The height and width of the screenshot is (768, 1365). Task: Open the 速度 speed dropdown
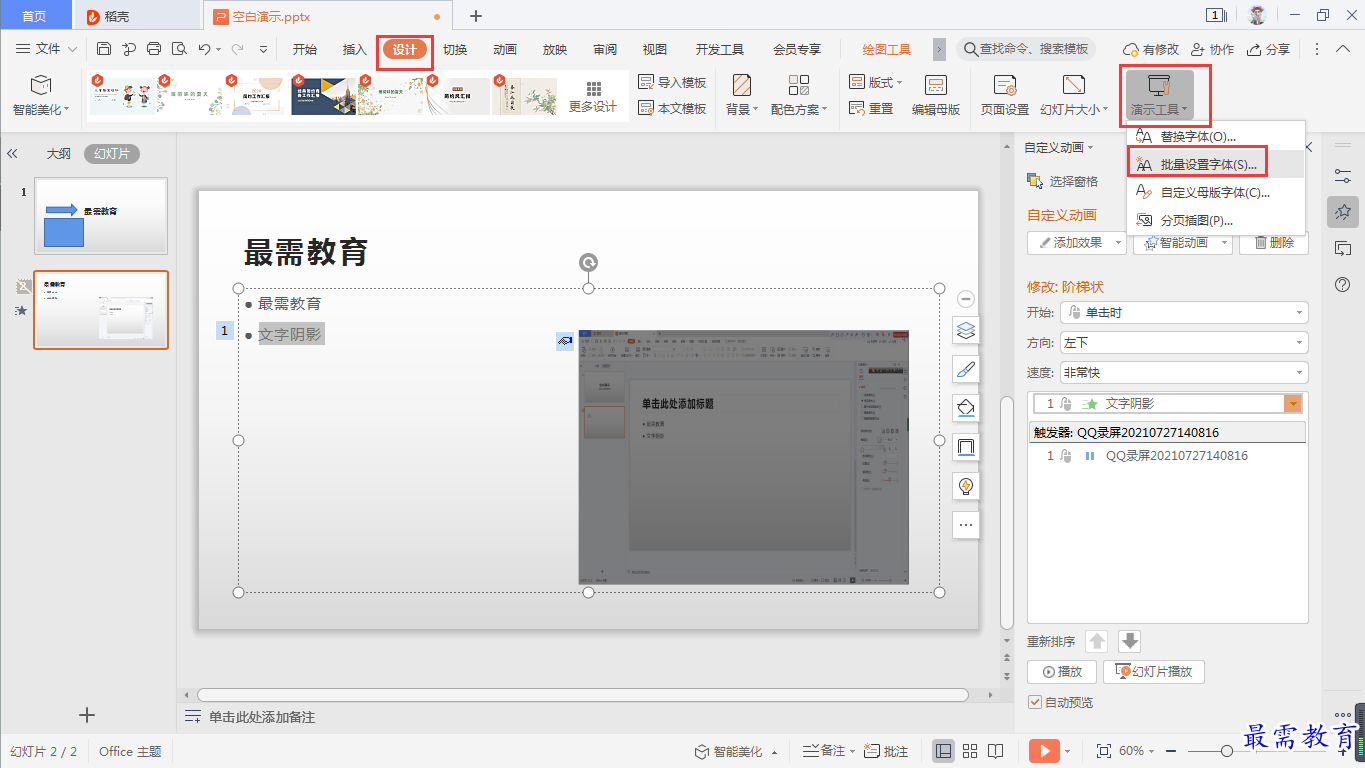pyautogui.click(x=1183, y=373)
